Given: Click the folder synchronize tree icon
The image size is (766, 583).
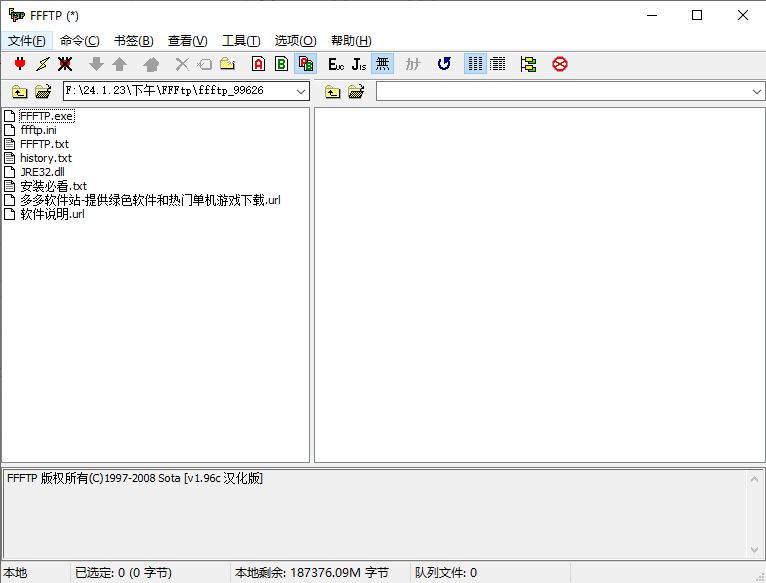Looking at the screenshot, I should (x=528, y=64).
